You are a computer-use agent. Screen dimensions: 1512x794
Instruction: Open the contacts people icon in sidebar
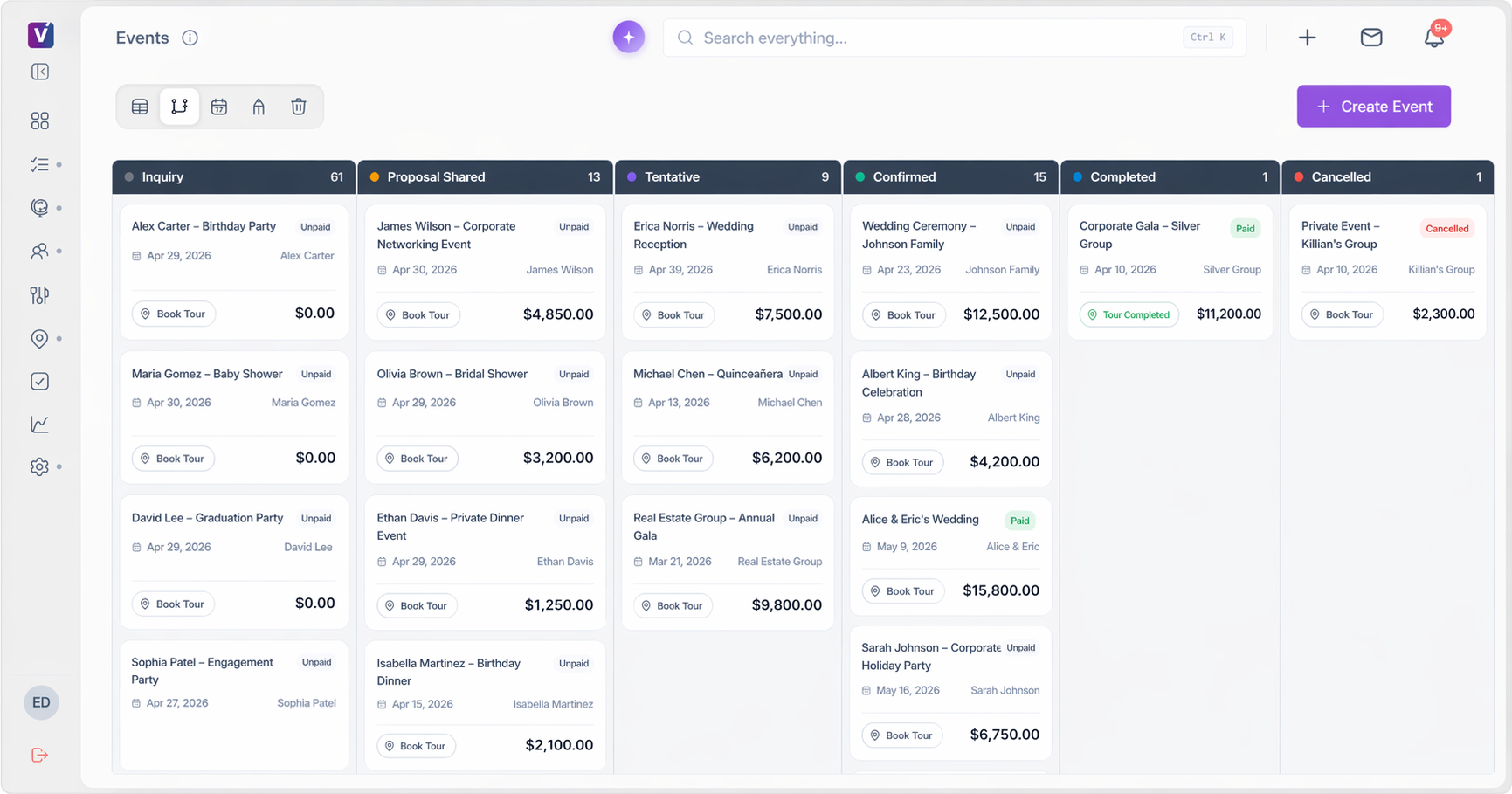40,252
